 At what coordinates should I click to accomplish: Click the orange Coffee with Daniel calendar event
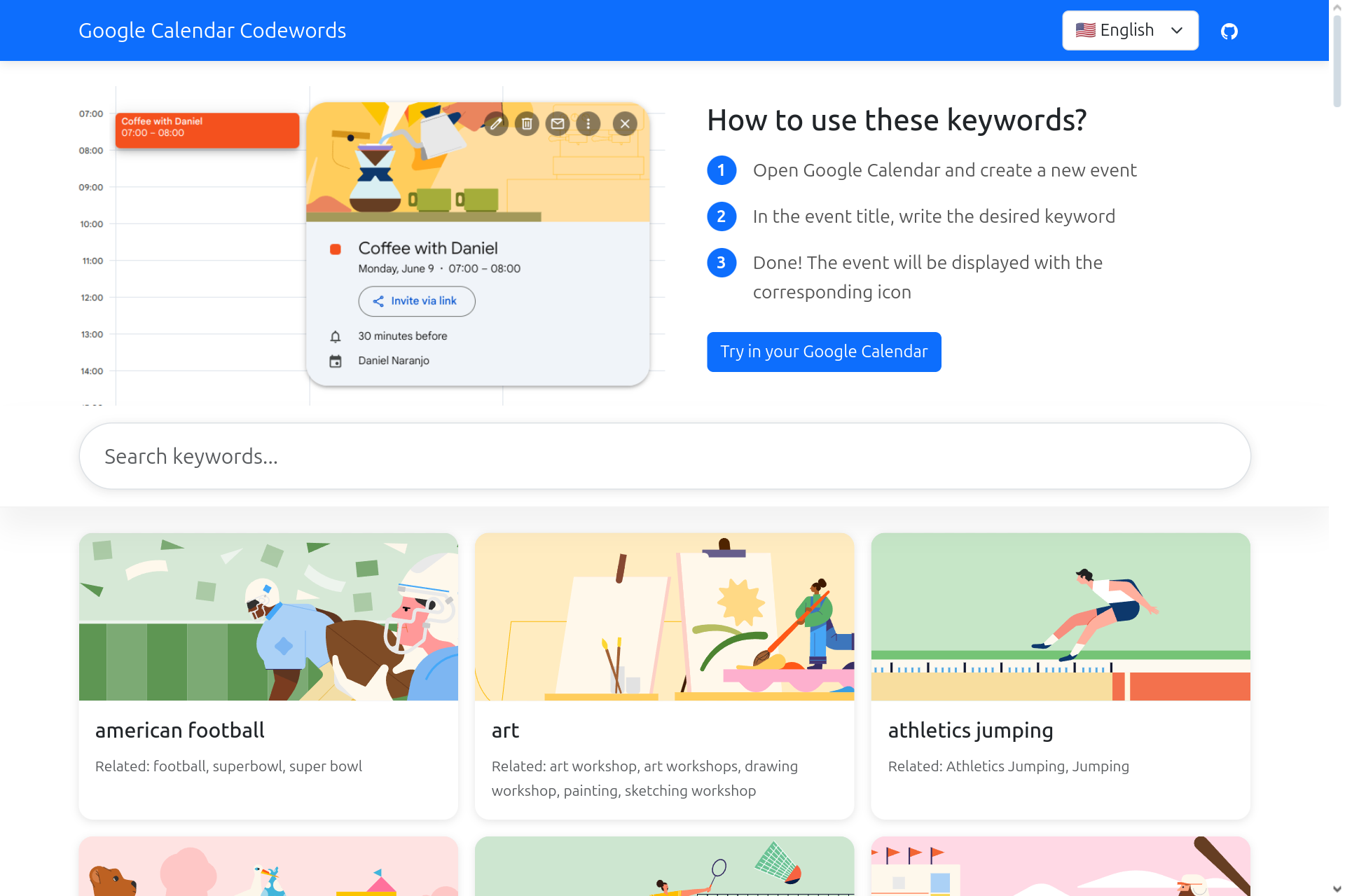(x=207, y=130)
